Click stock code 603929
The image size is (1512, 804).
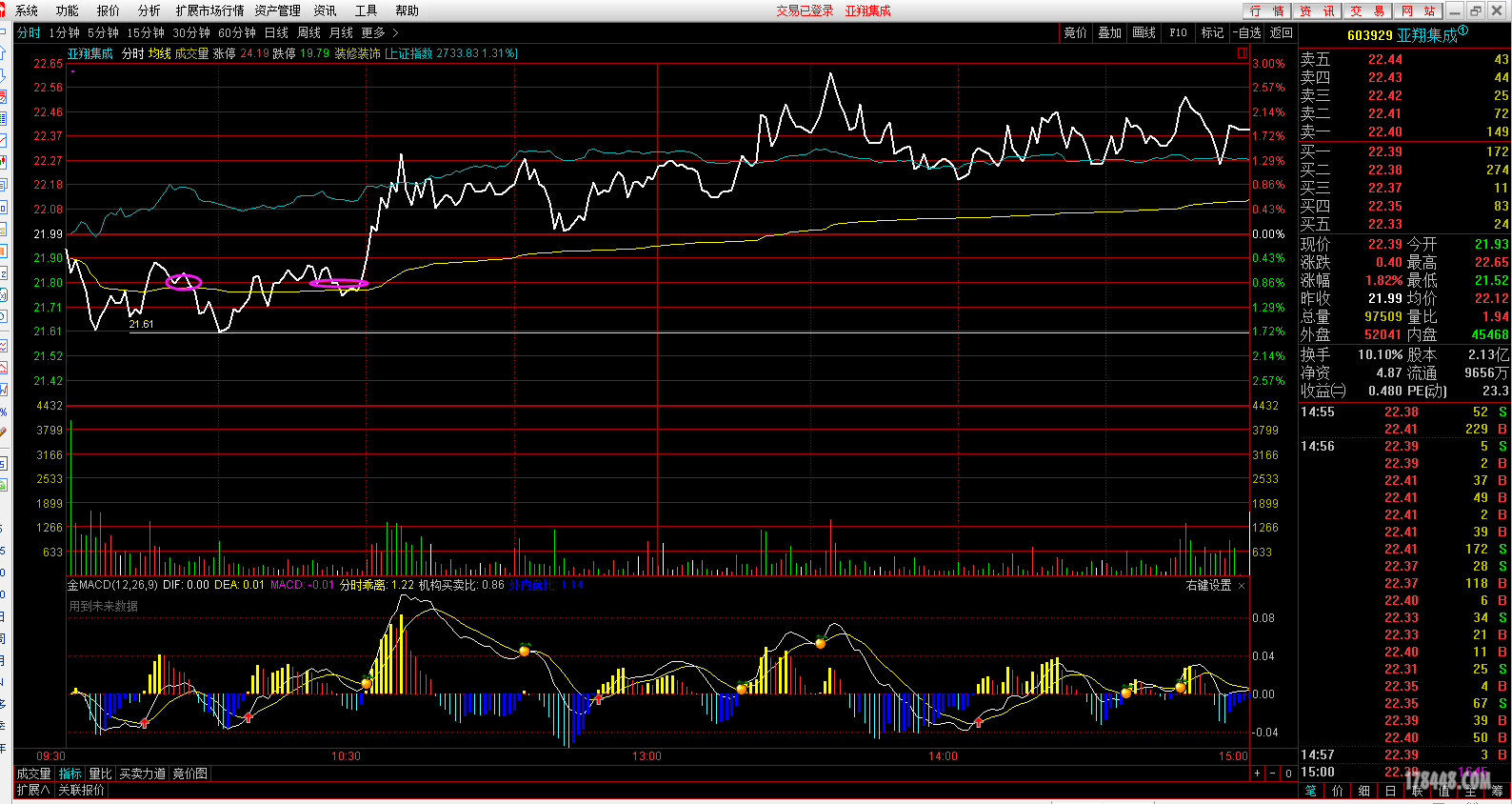click(x=1370, y=35)
